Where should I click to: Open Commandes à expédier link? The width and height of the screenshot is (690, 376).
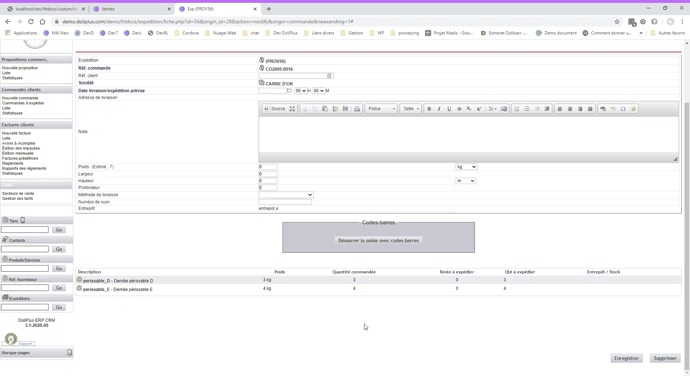pos(23,103)
